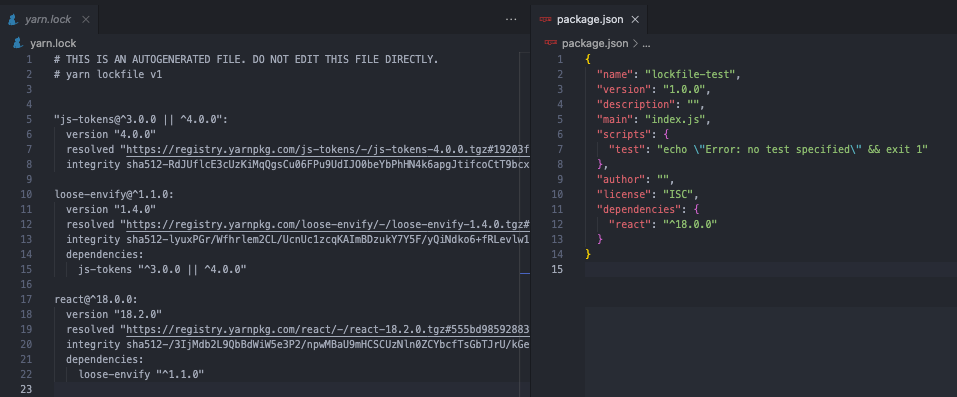
Task: Select the yarn.lock editor tab
Action: click(49, 20)
